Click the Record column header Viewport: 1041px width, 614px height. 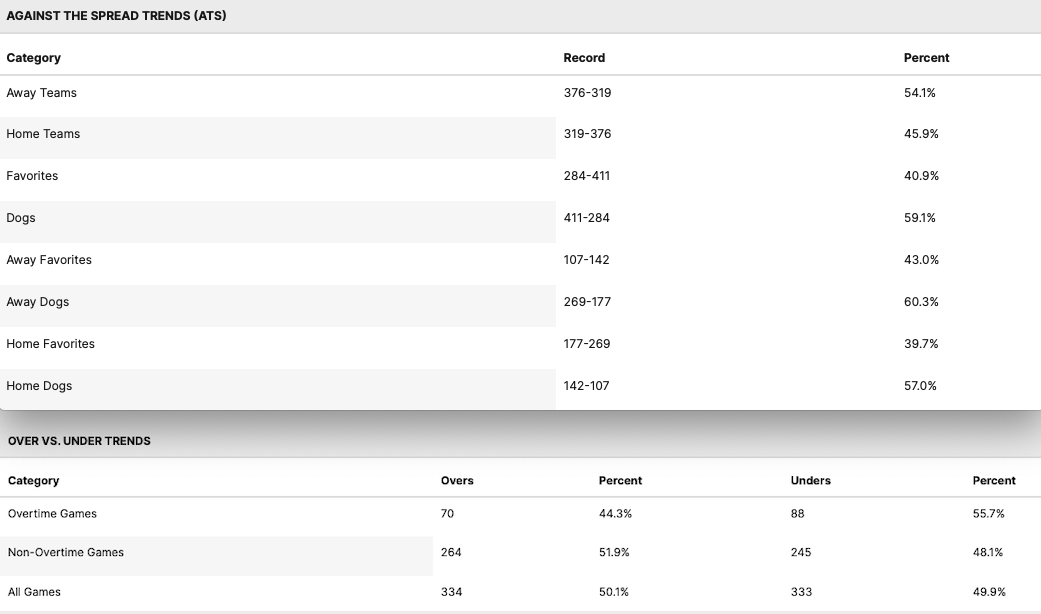584,58
